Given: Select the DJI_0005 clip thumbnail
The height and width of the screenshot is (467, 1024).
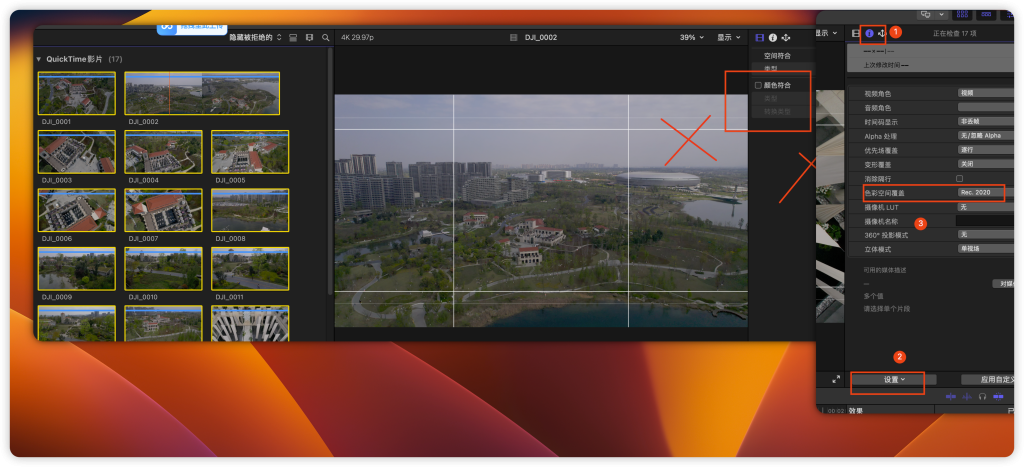Looking at the screenshot, I should pos(250,152).
